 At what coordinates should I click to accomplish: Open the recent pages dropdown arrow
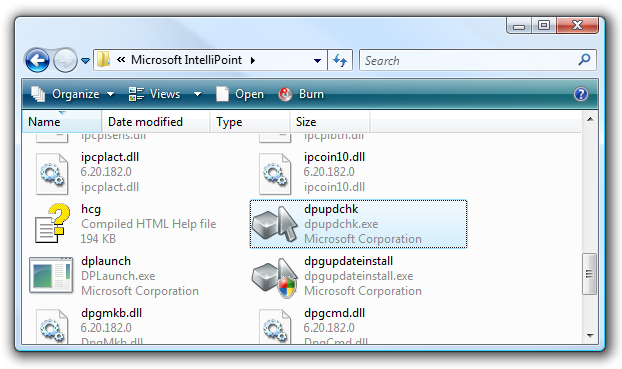[x=85, y=61]
